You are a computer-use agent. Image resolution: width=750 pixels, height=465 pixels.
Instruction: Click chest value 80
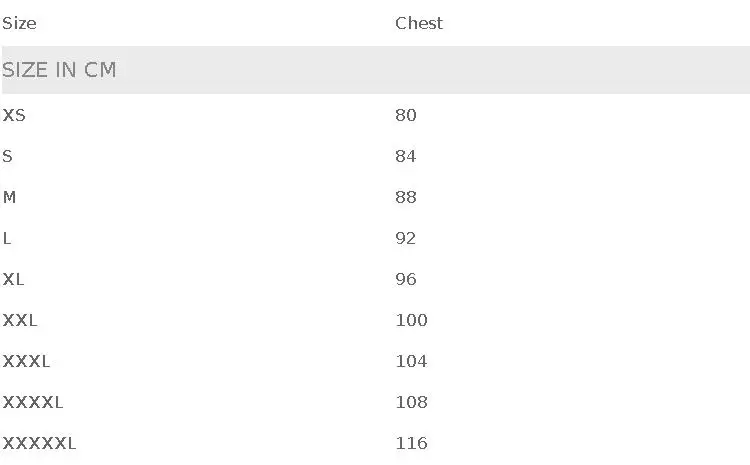point(405,115)
